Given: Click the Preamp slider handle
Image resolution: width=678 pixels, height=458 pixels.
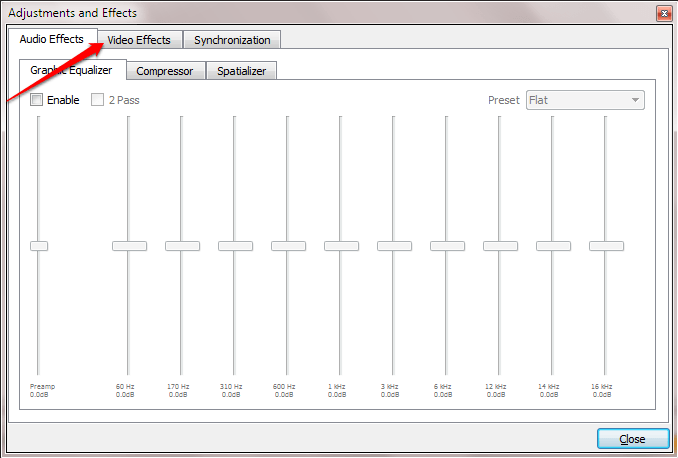Looking at the screenshot, I should pyautogui.click(x=39, y=246).
